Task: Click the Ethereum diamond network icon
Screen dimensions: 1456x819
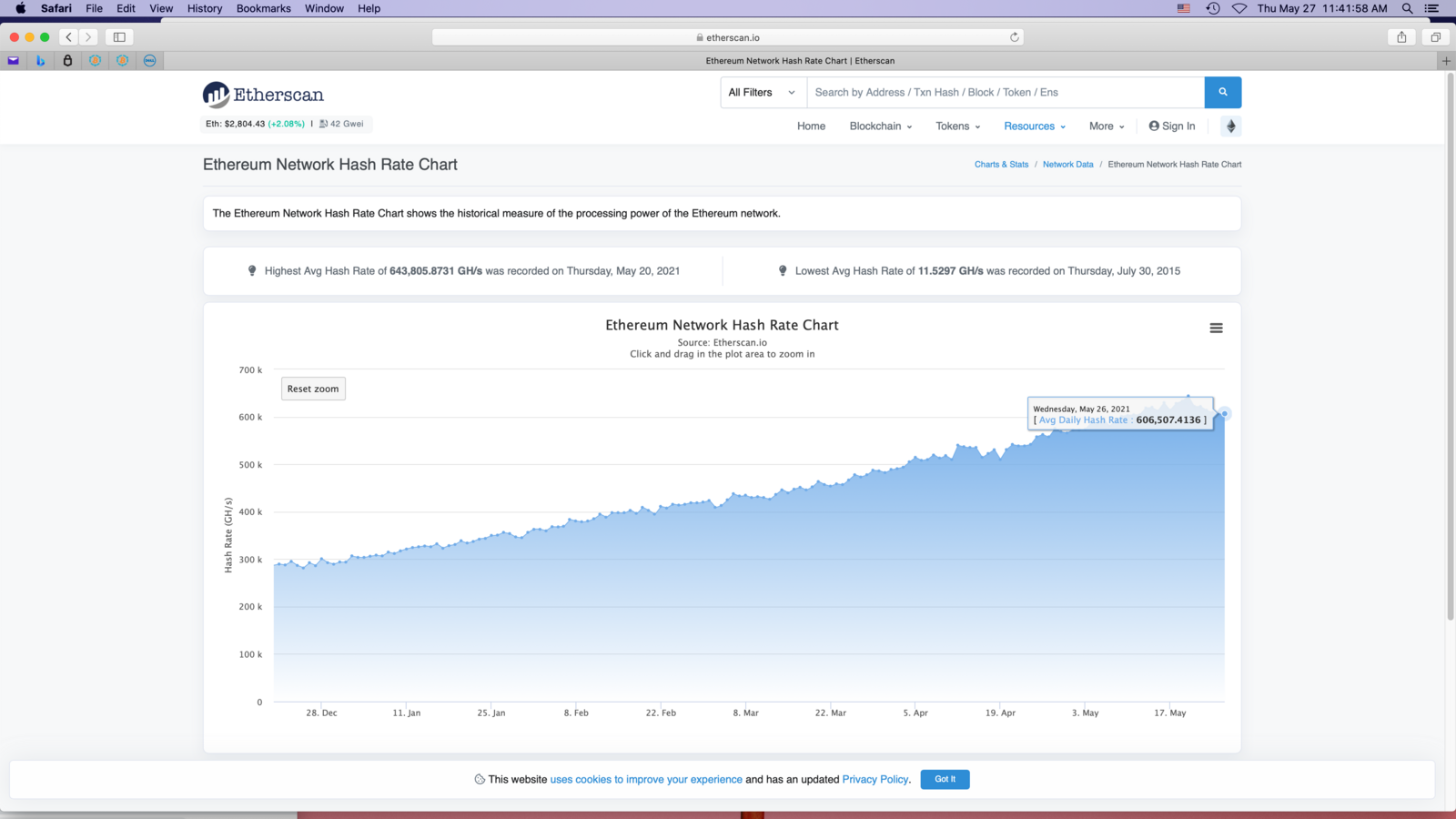Action: [x=1230, y=126]
